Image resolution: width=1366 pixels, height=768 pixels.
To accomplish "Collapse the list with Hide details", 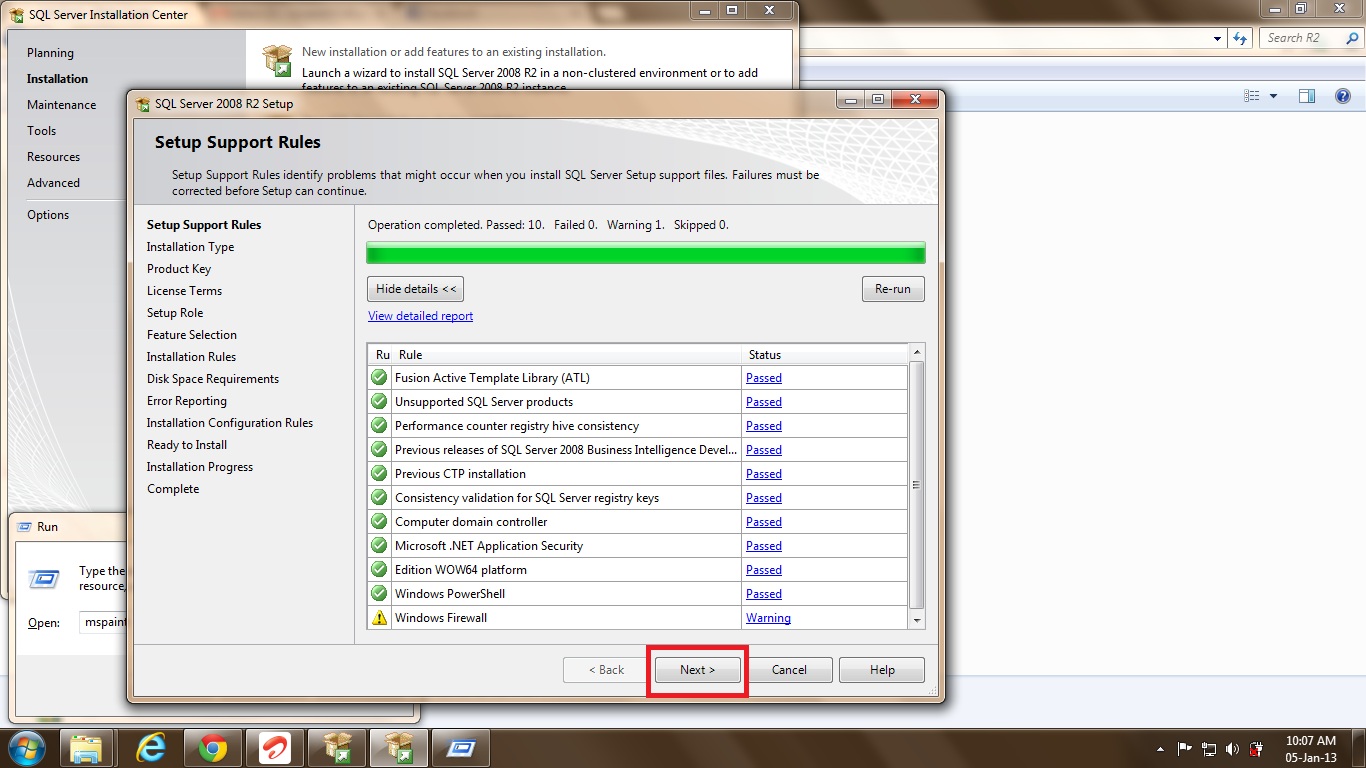I will 415,289.
